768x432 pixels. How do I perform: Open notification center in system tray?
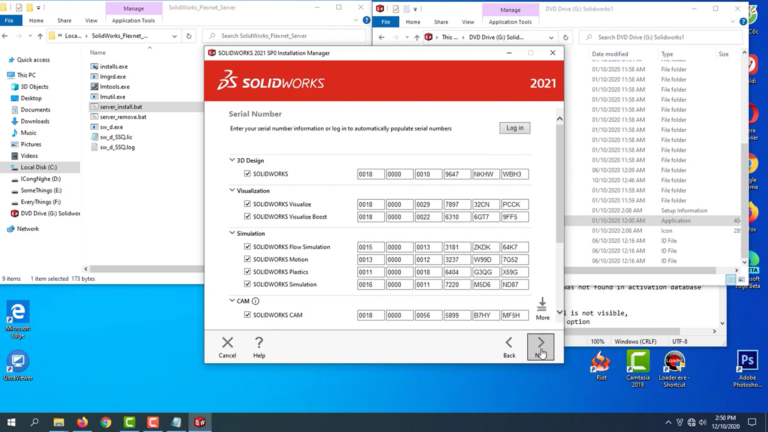752,422
